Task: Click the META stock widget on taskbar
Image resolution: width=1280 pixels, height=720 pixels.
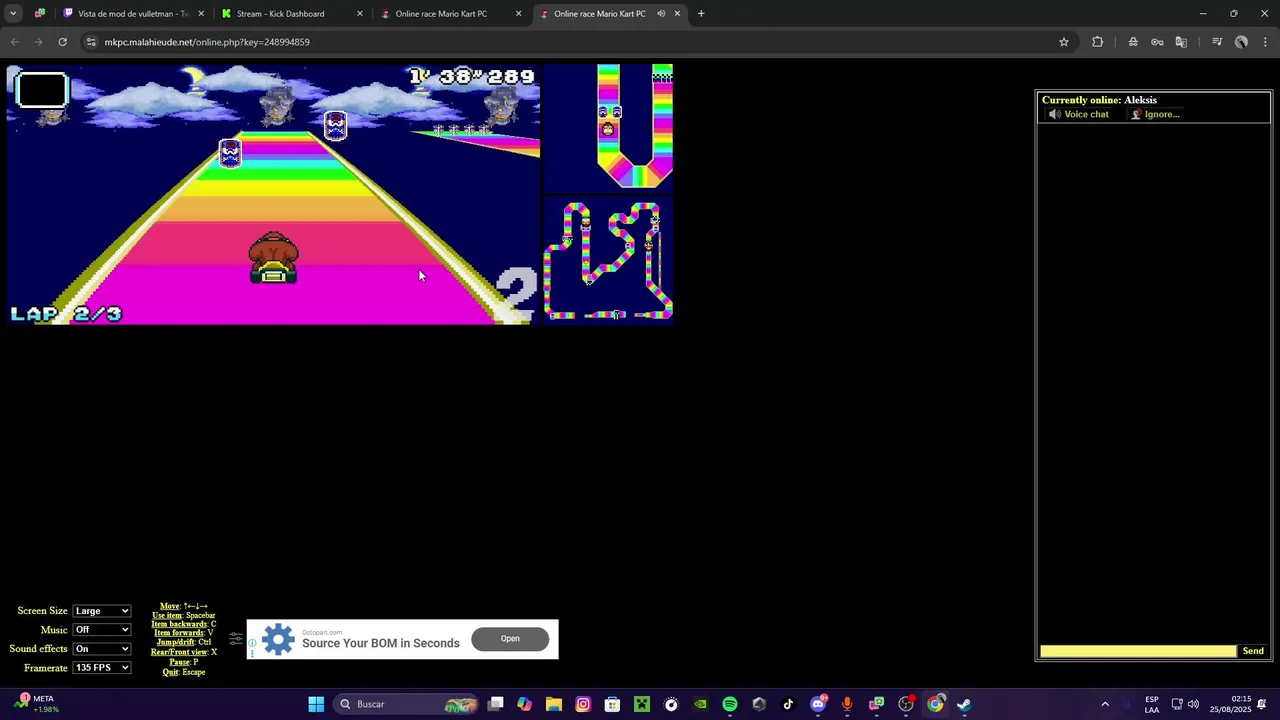Action: tap(36, 704)
